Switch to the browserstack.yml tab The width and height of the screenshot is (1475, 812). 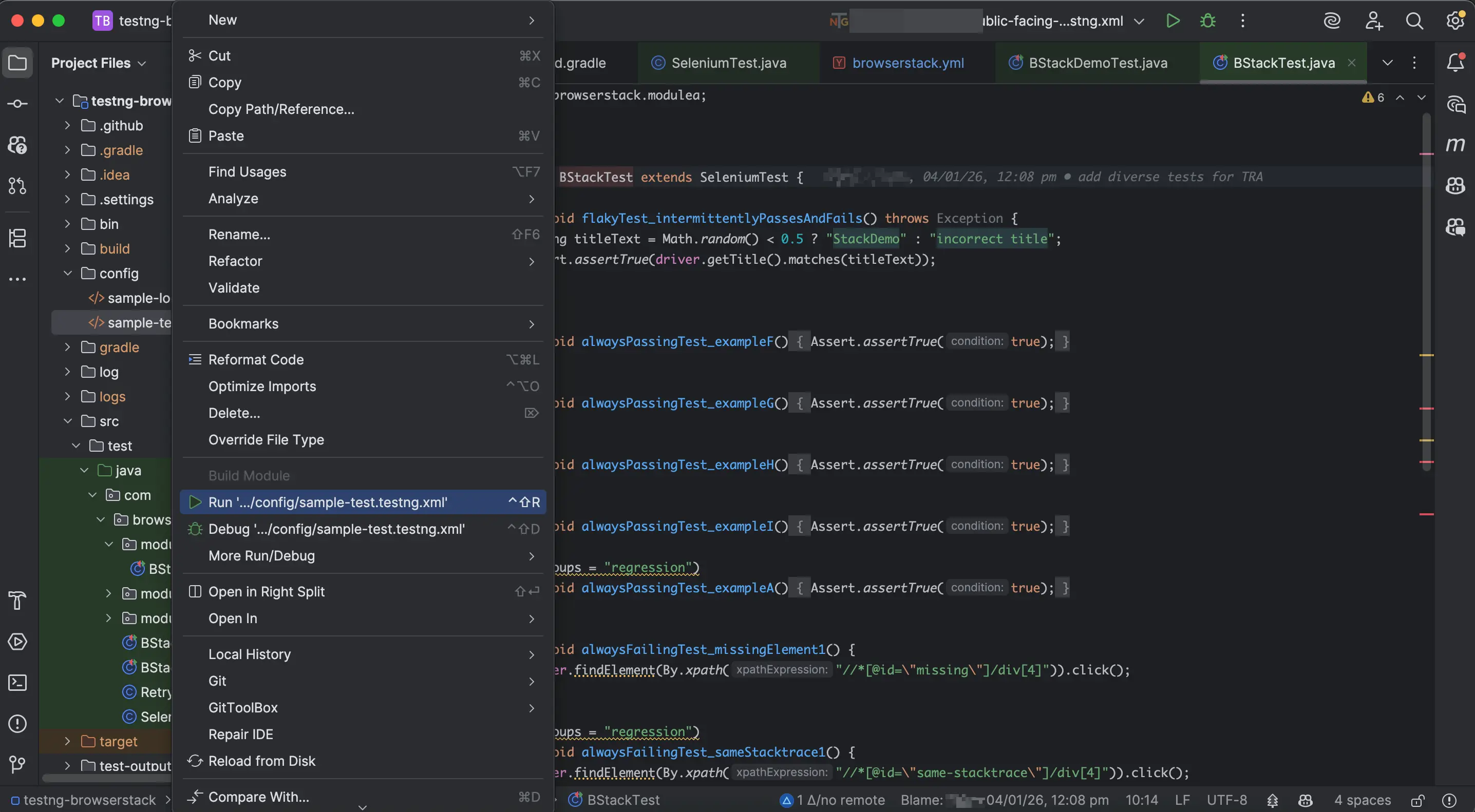pos(907,63)
